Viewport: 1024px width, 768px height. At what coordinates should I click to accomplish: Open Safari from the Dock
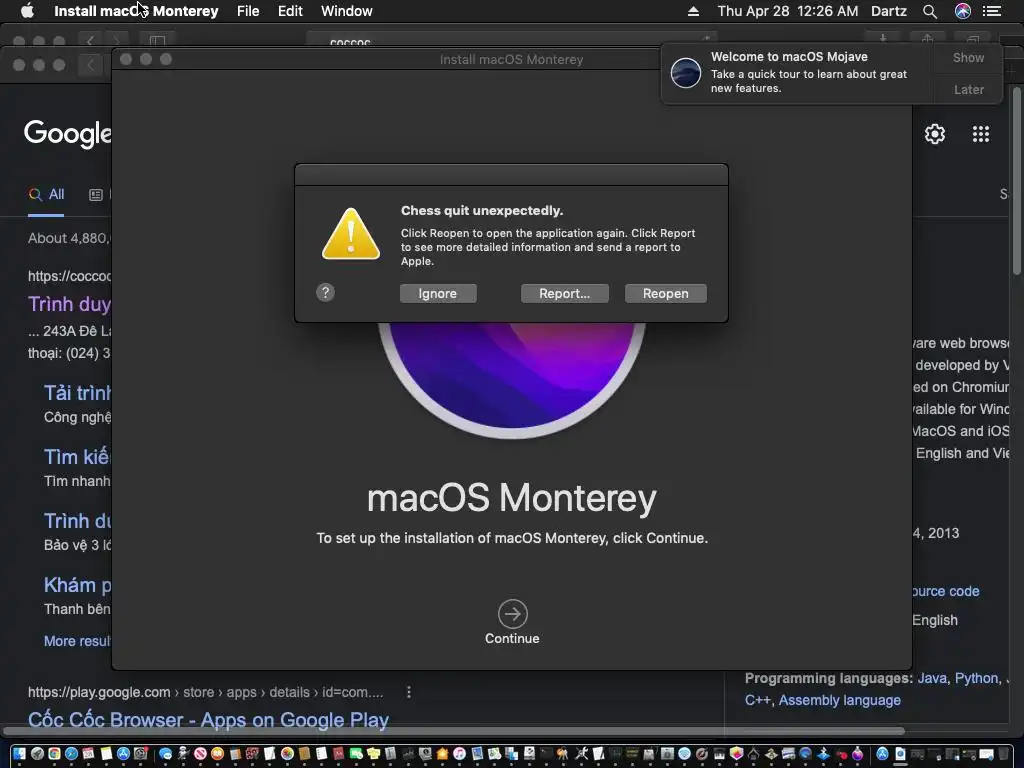pos(71,754)
